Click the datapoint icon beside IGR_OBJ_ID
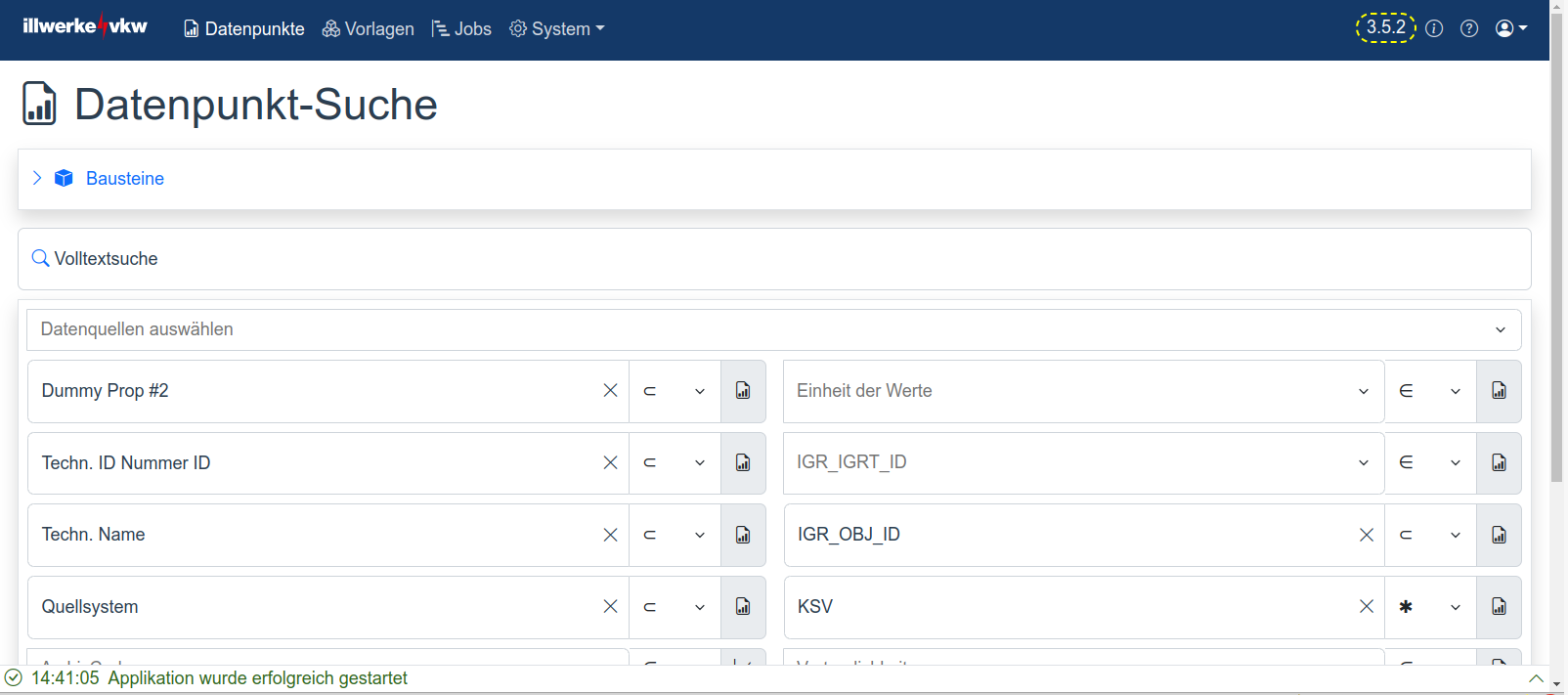Screen dimensions: 1568x695 click(1499, 535)
